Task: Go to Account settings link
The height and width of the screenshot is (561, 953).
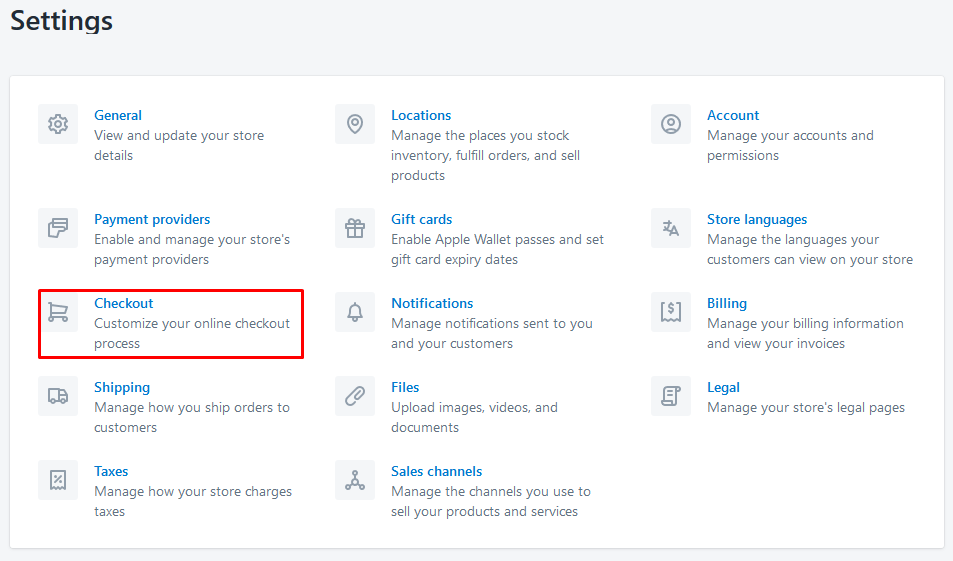Action: pyautogui.click(x=733, y=115)
